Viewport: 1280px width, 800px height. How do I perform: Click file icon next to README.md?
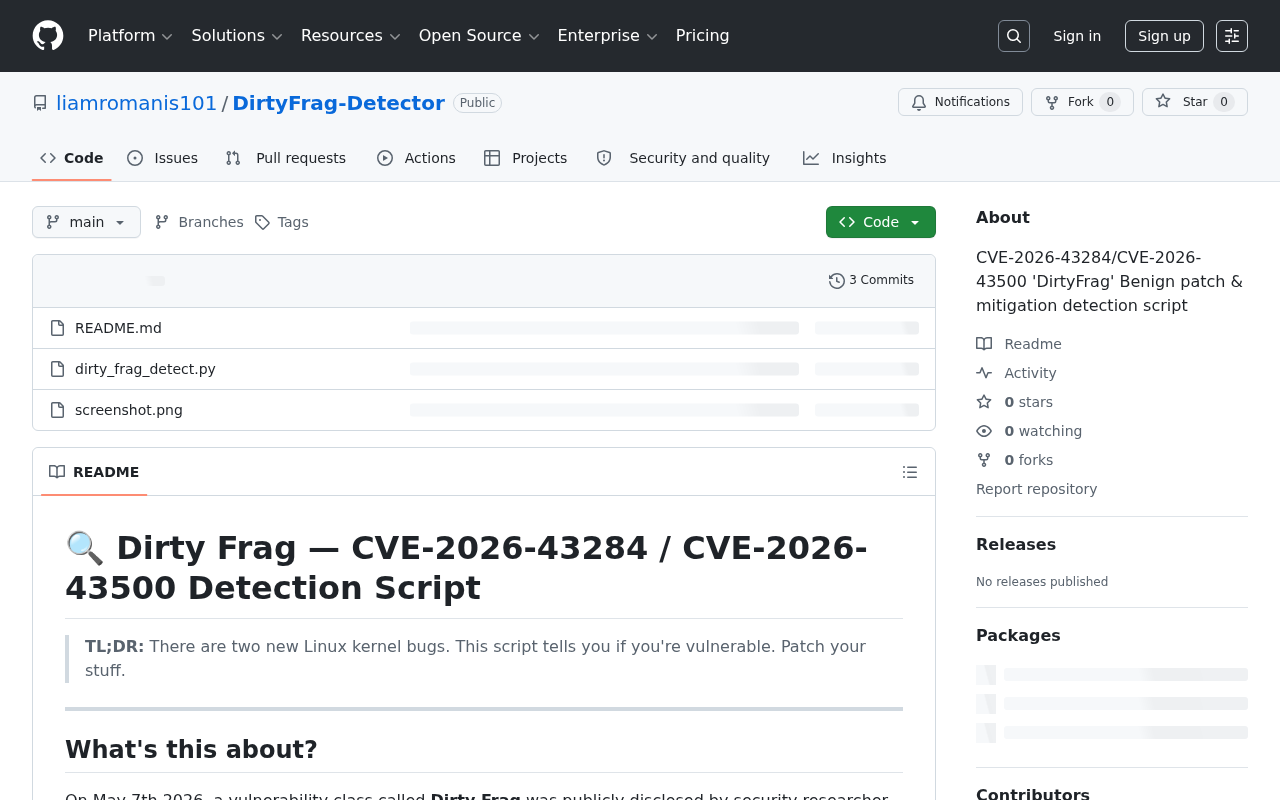[x=58, y=328]
